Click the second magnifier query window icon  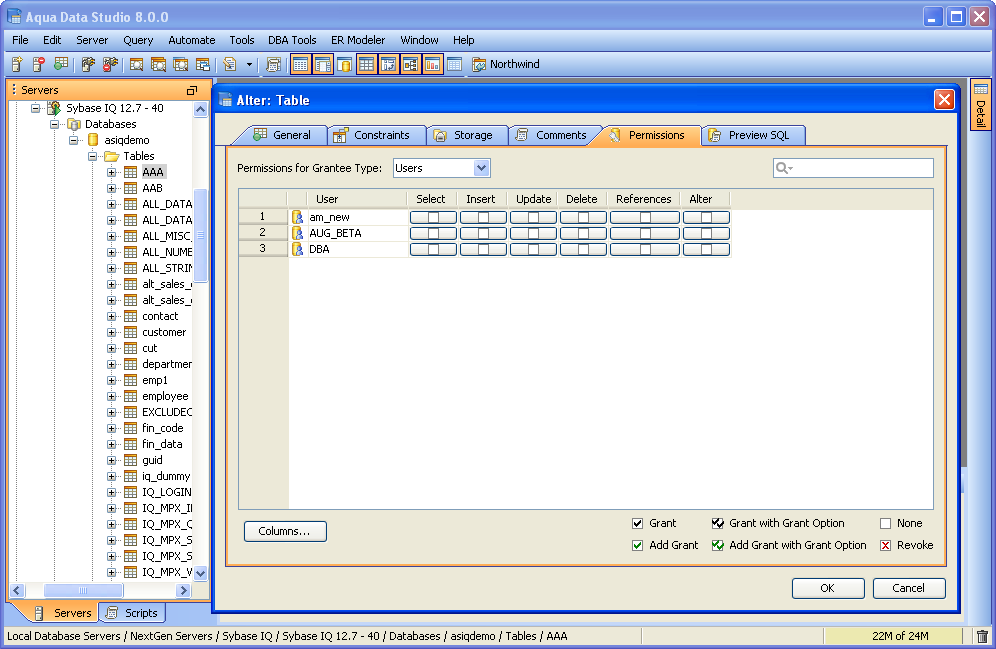(x=158, y=64)
